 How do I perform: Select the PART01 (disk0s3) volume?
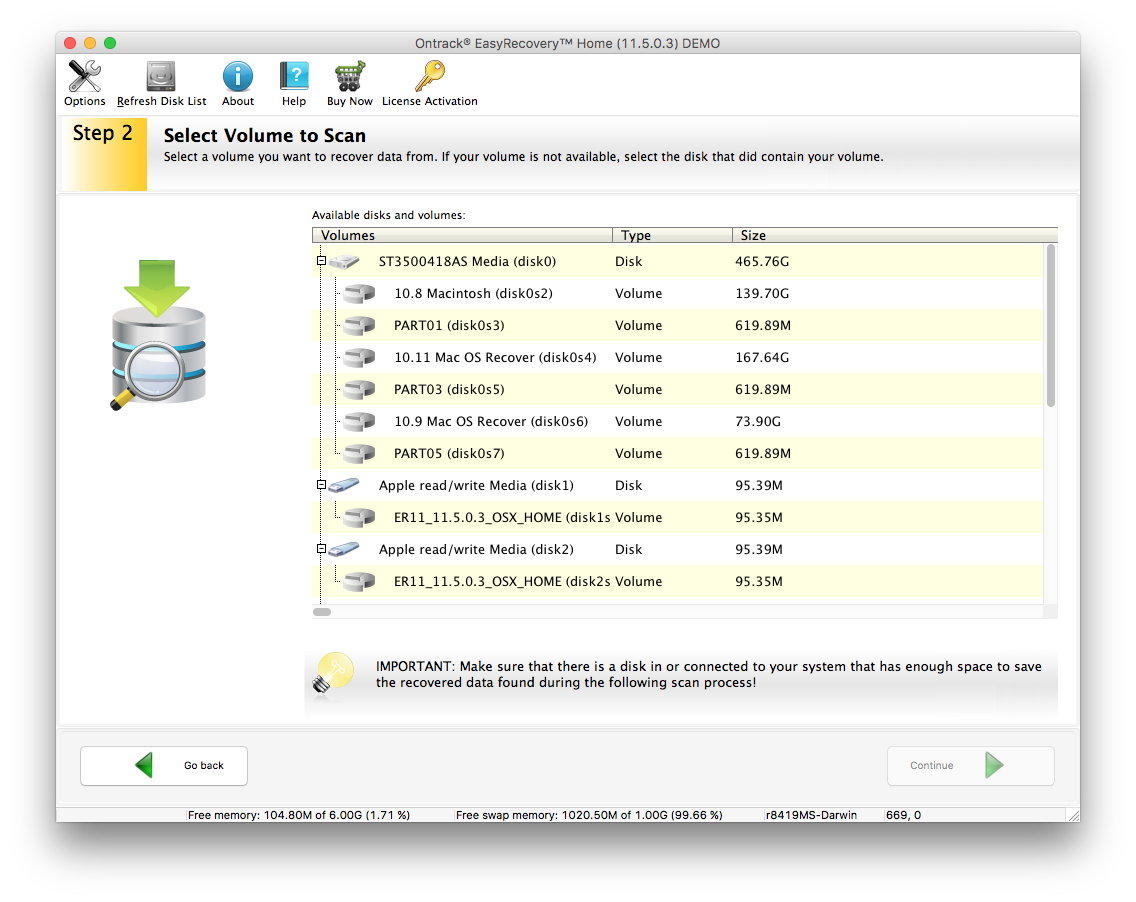coord(677,325)
